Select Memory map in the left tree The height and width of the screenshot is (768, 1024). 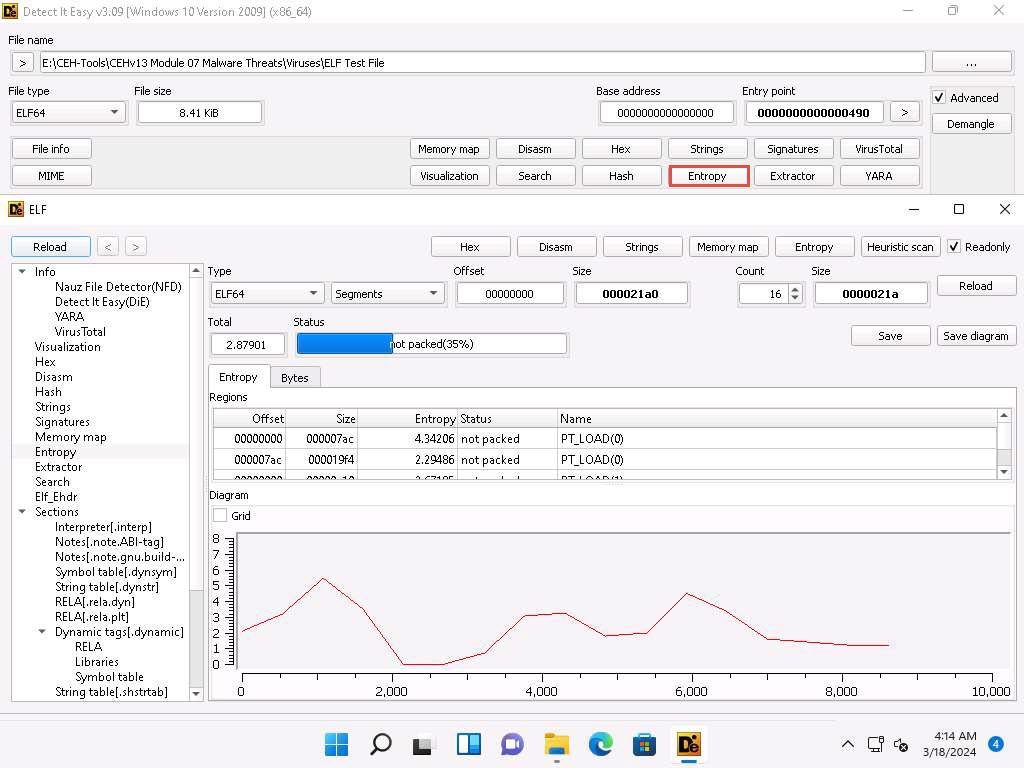pyautogui.click(x=70, y=437)
